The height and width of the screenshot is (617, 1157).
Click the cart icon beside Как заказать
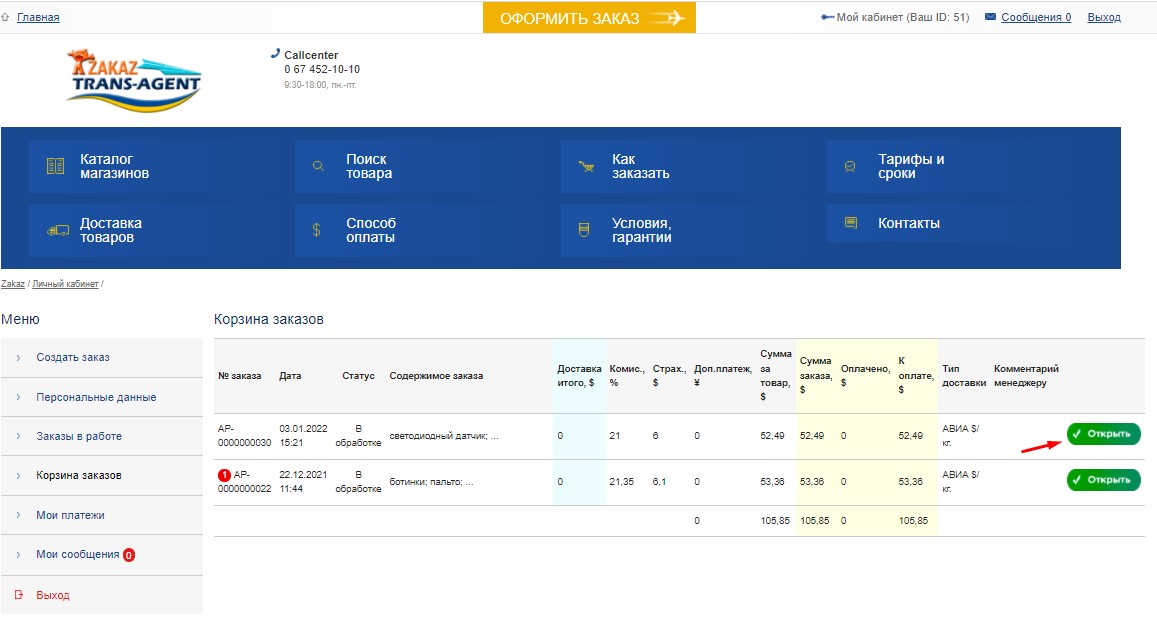tap(587, 167)
